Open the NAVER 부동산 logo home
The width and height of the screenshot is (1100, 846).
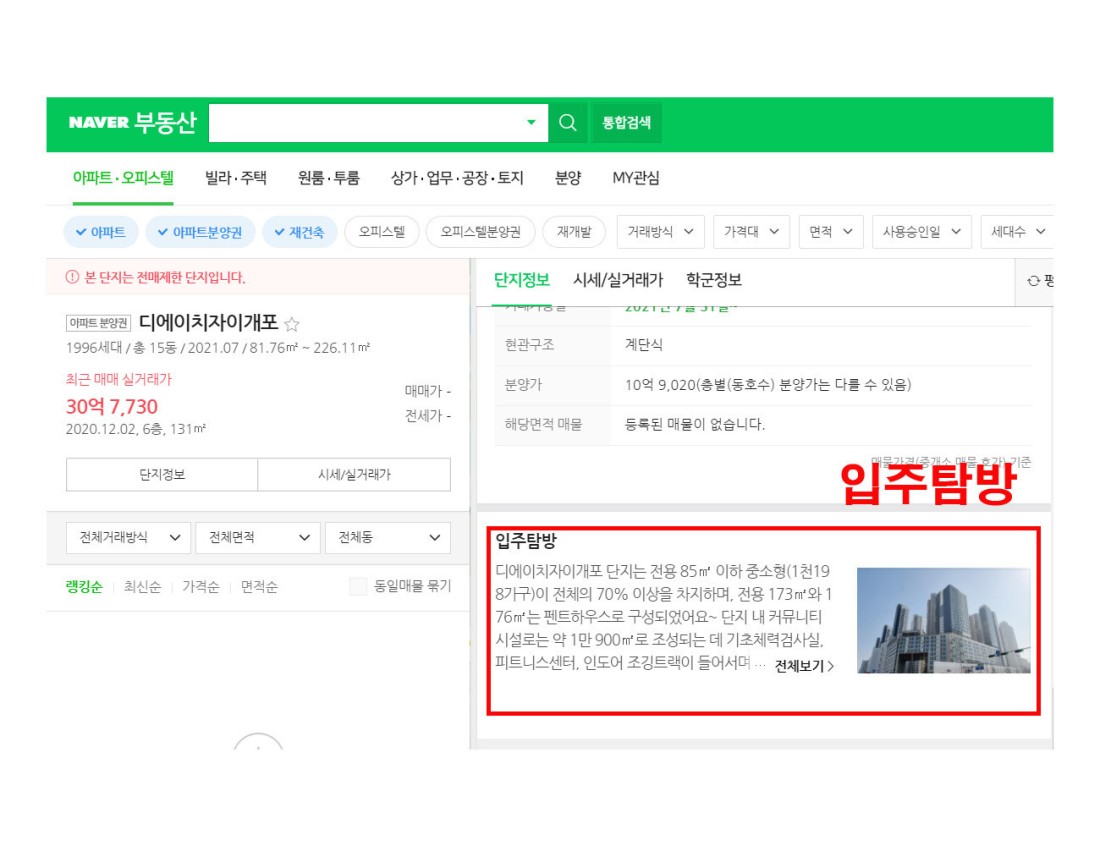coord(133,123)
